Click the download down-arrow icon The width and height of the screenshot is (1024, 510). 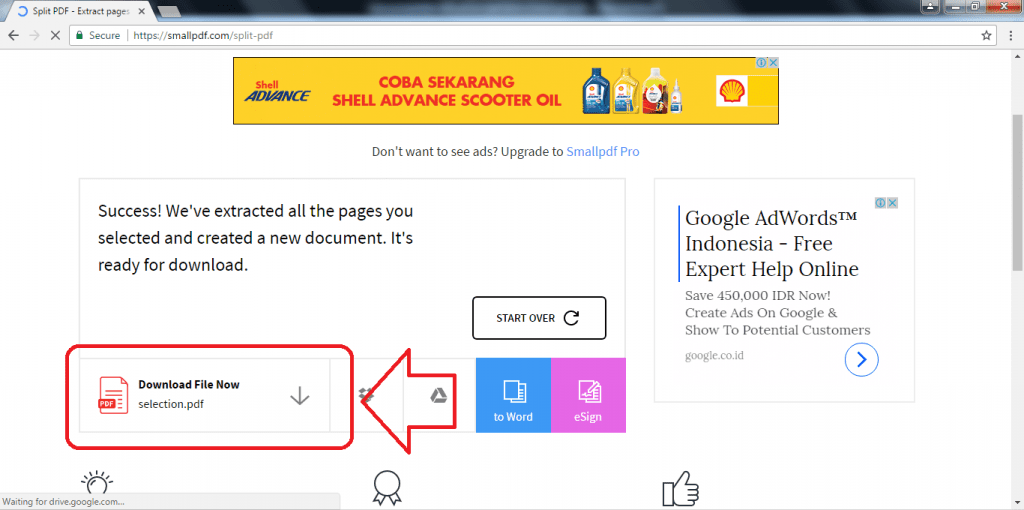[299, 395]
